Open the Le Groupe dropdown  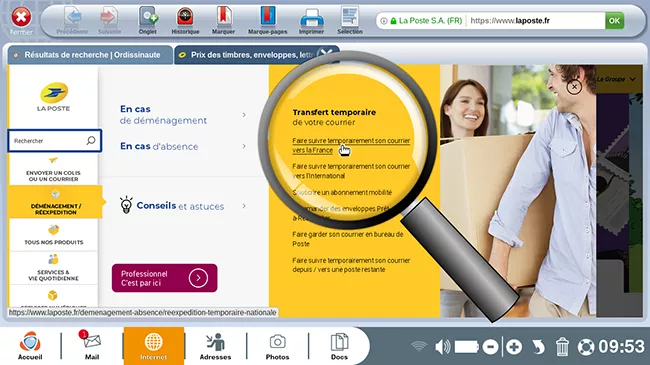[616, 79]
